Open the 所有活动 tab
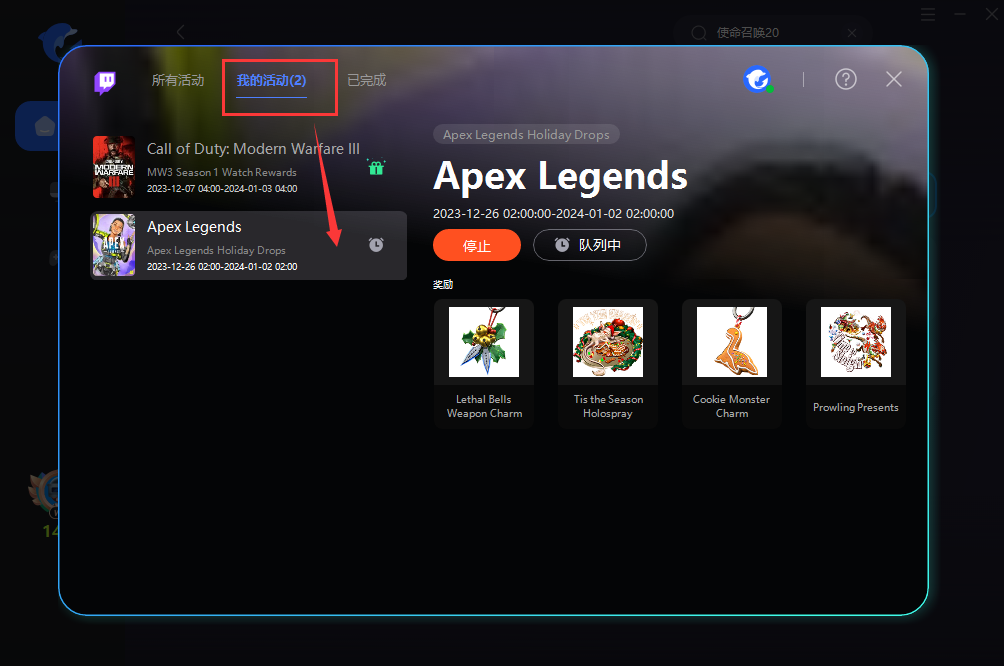Viewport: 1004px width, 666px height. (178, 80)
